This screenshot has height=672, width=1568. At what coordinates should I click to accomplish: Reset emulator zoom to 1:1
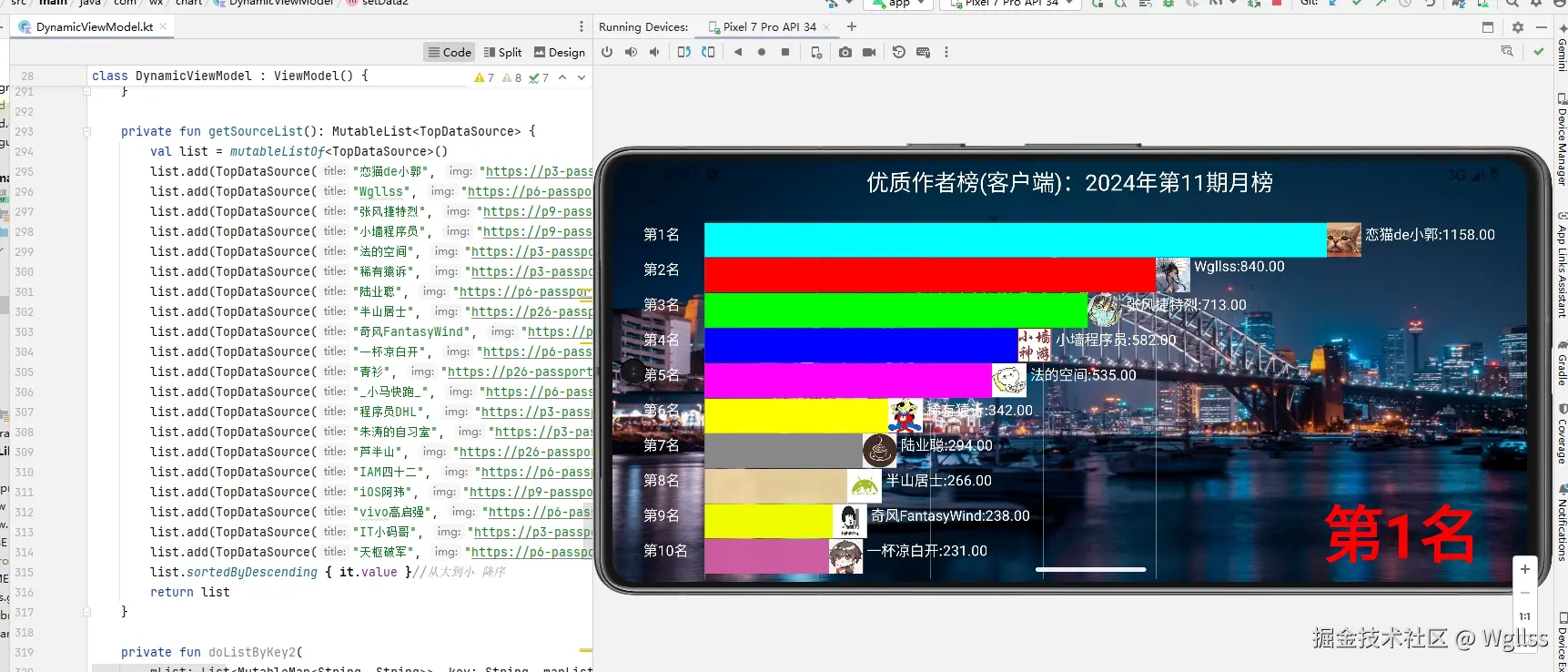point(1525,616)
